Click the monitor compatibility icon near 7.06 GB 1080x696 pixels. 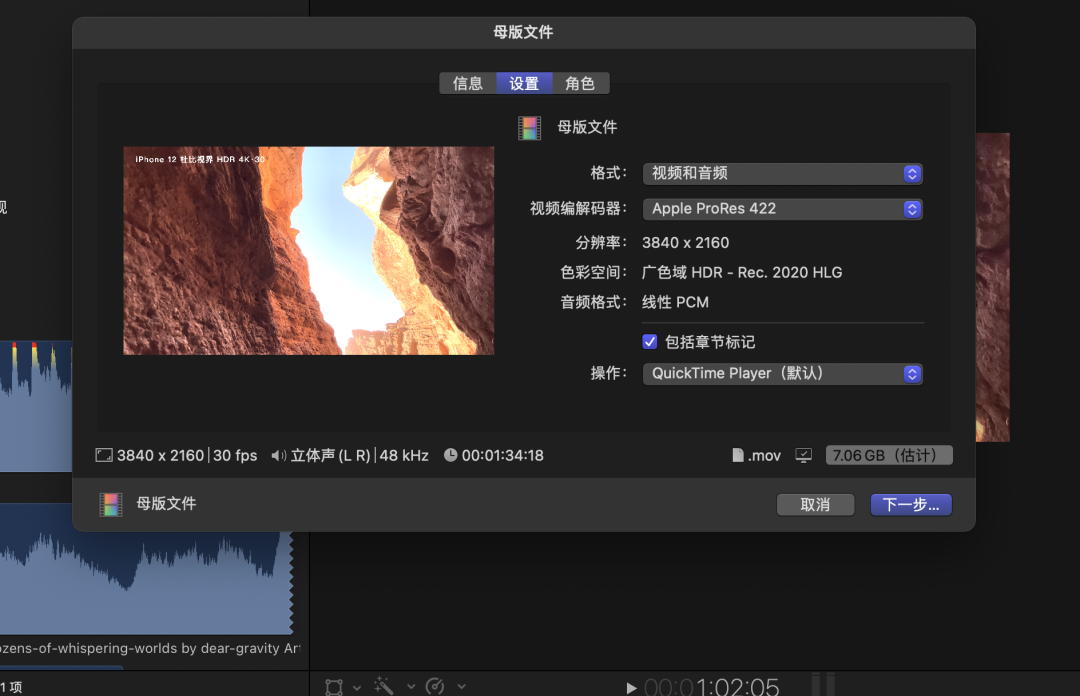(x=803, y=455)
